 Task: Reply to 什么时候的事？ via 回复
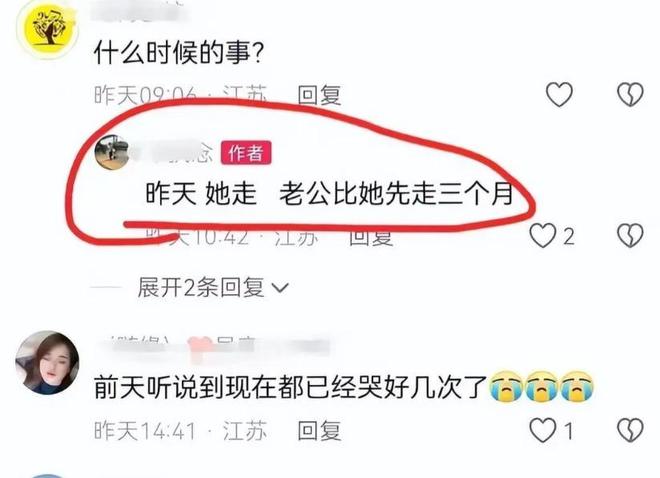click(x=319, y=95)
